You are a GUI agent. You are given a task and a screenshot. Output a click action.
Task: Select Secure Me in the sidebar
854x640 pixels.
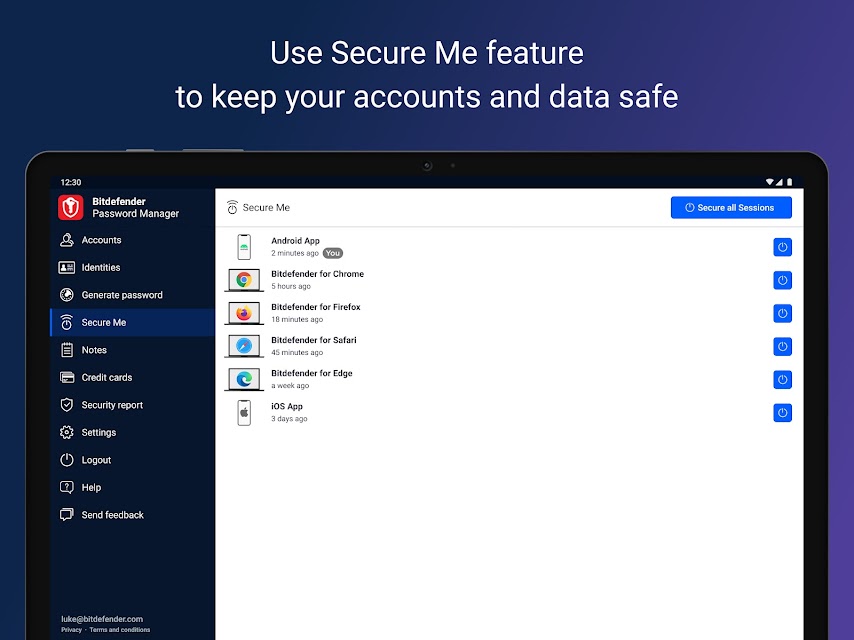click(x=103, y=323)
